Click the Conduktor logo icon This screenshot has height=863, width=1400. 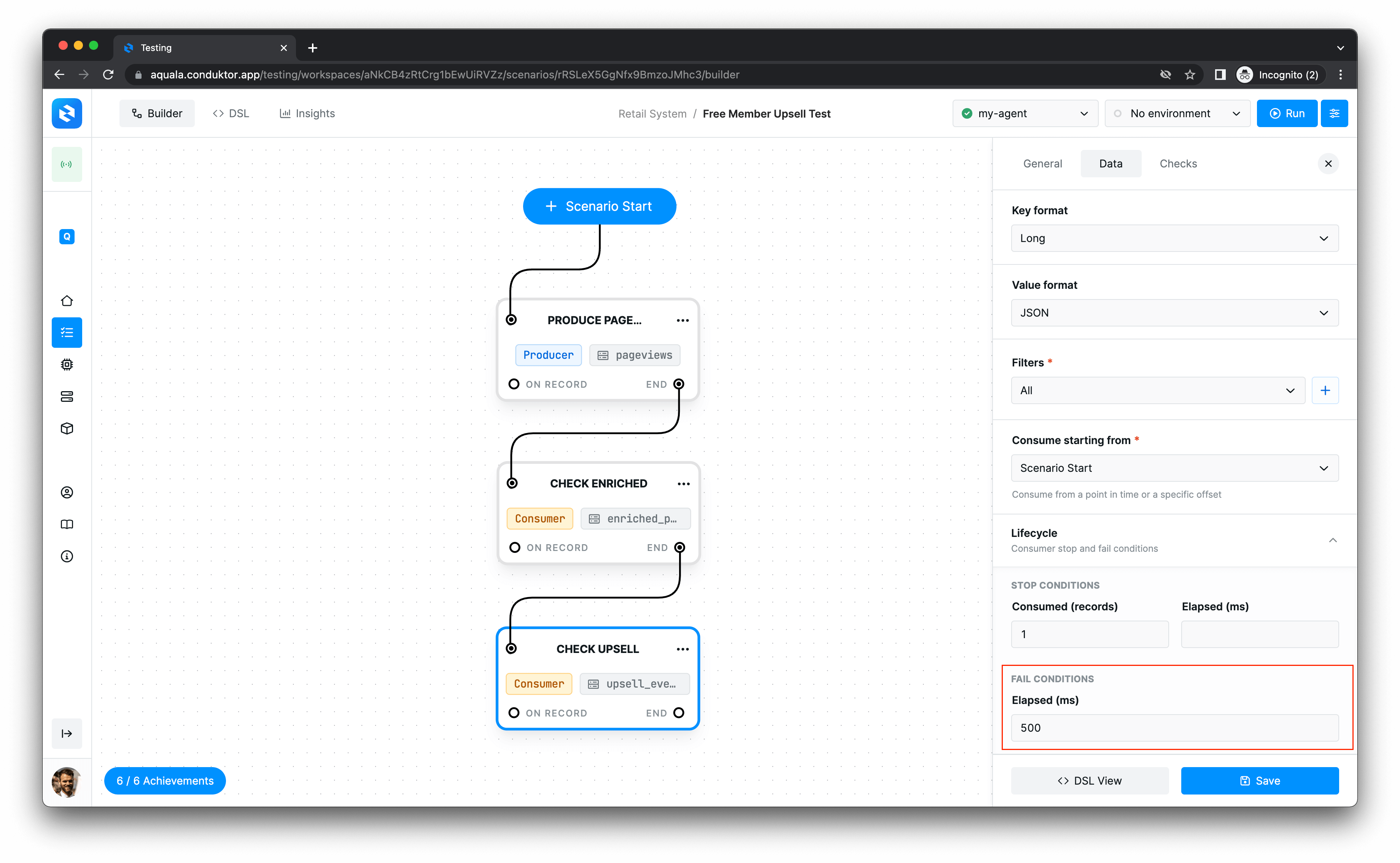click(67, 113)
